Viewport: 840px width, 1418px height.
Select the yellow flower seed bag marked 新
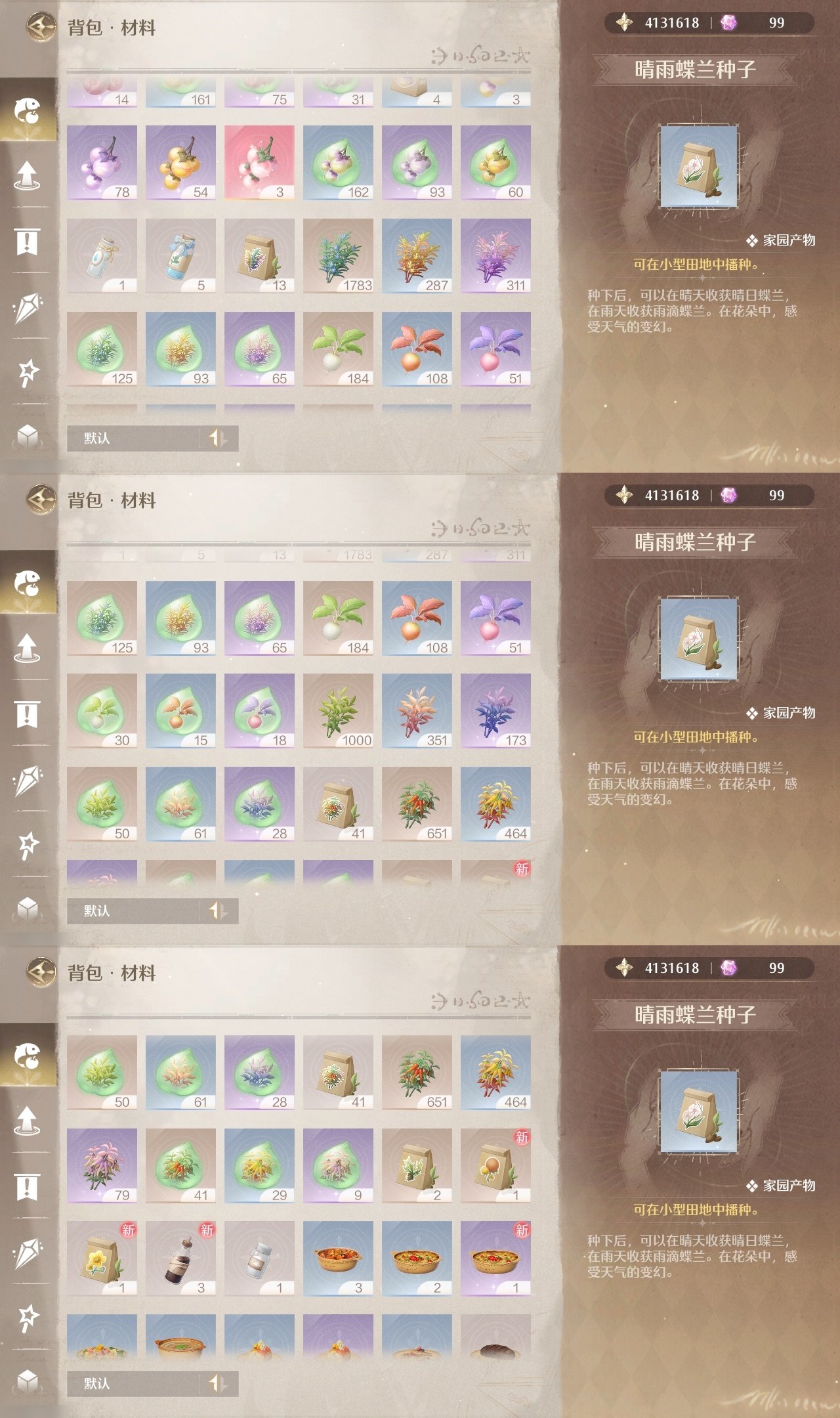point(102,1258)
